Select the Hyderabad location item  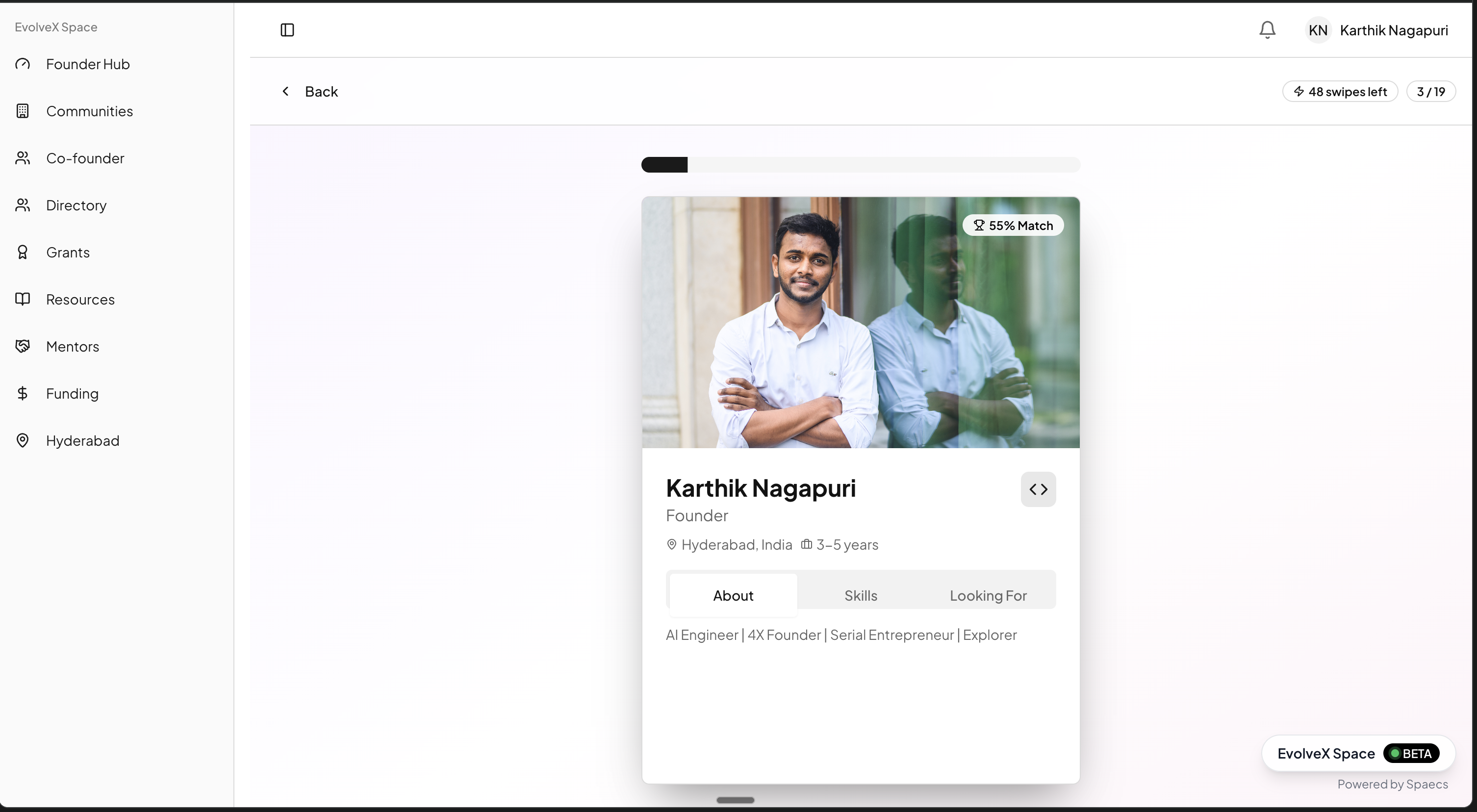82,440
